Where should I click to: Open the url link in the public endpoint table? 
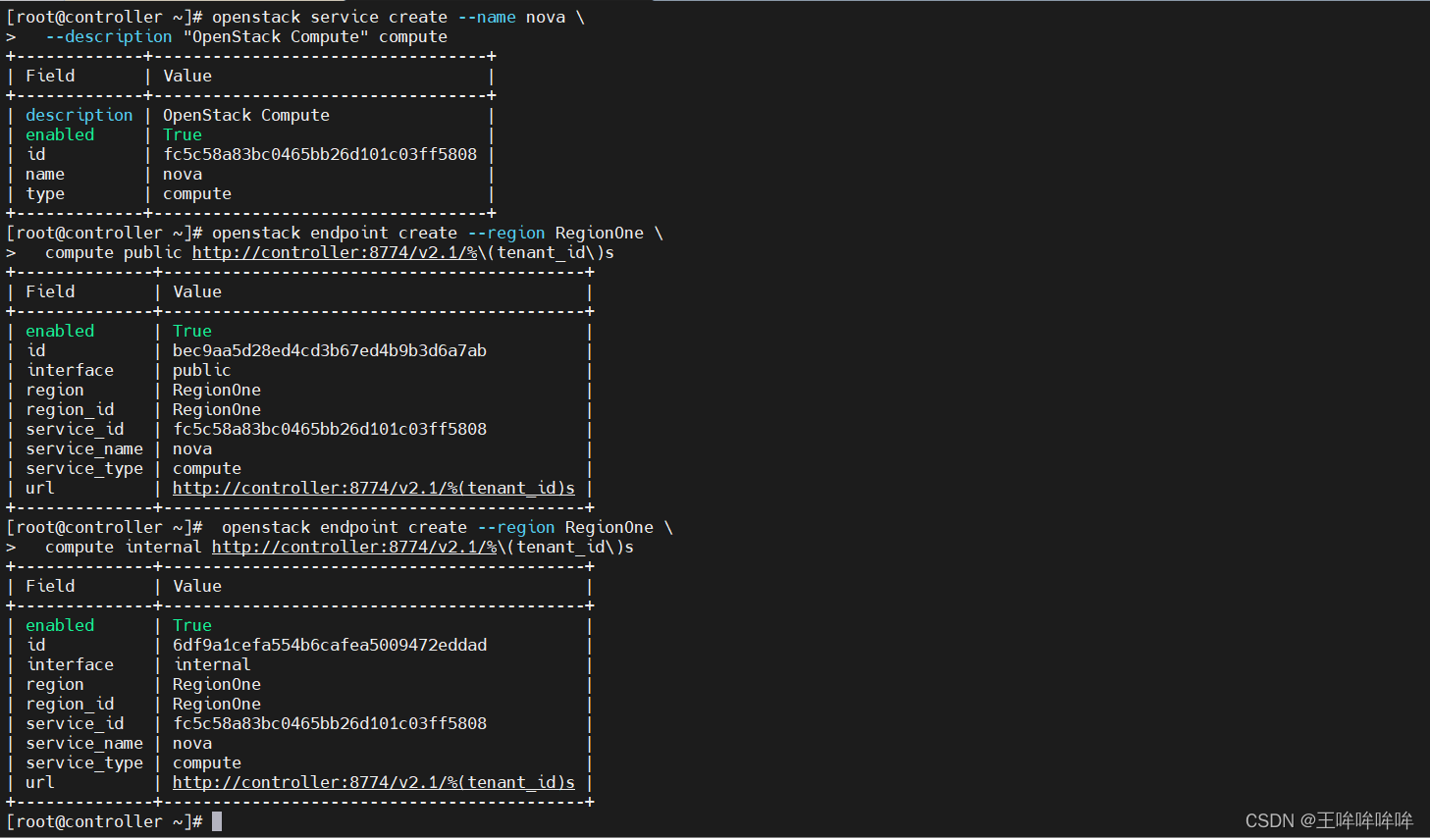374,488
